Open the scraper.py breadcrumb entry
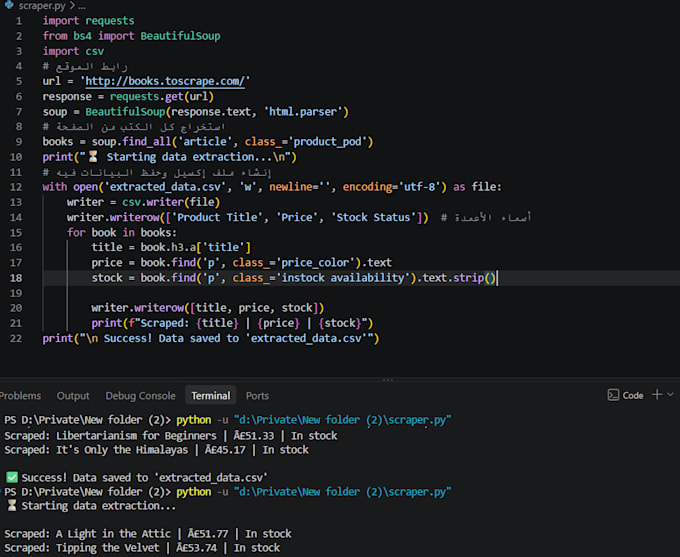680x557 pixels. (x=42, y=6)
